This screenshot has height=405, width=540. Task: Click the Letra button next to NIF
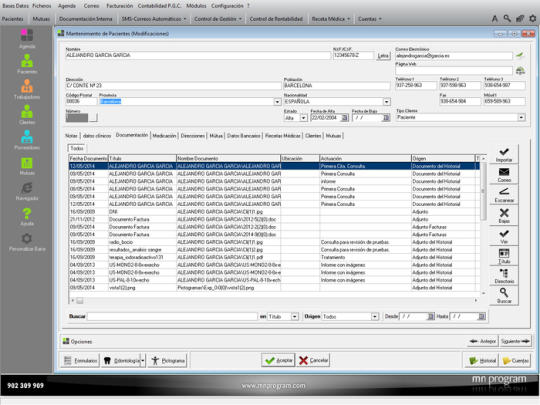(x=383, y=55)
